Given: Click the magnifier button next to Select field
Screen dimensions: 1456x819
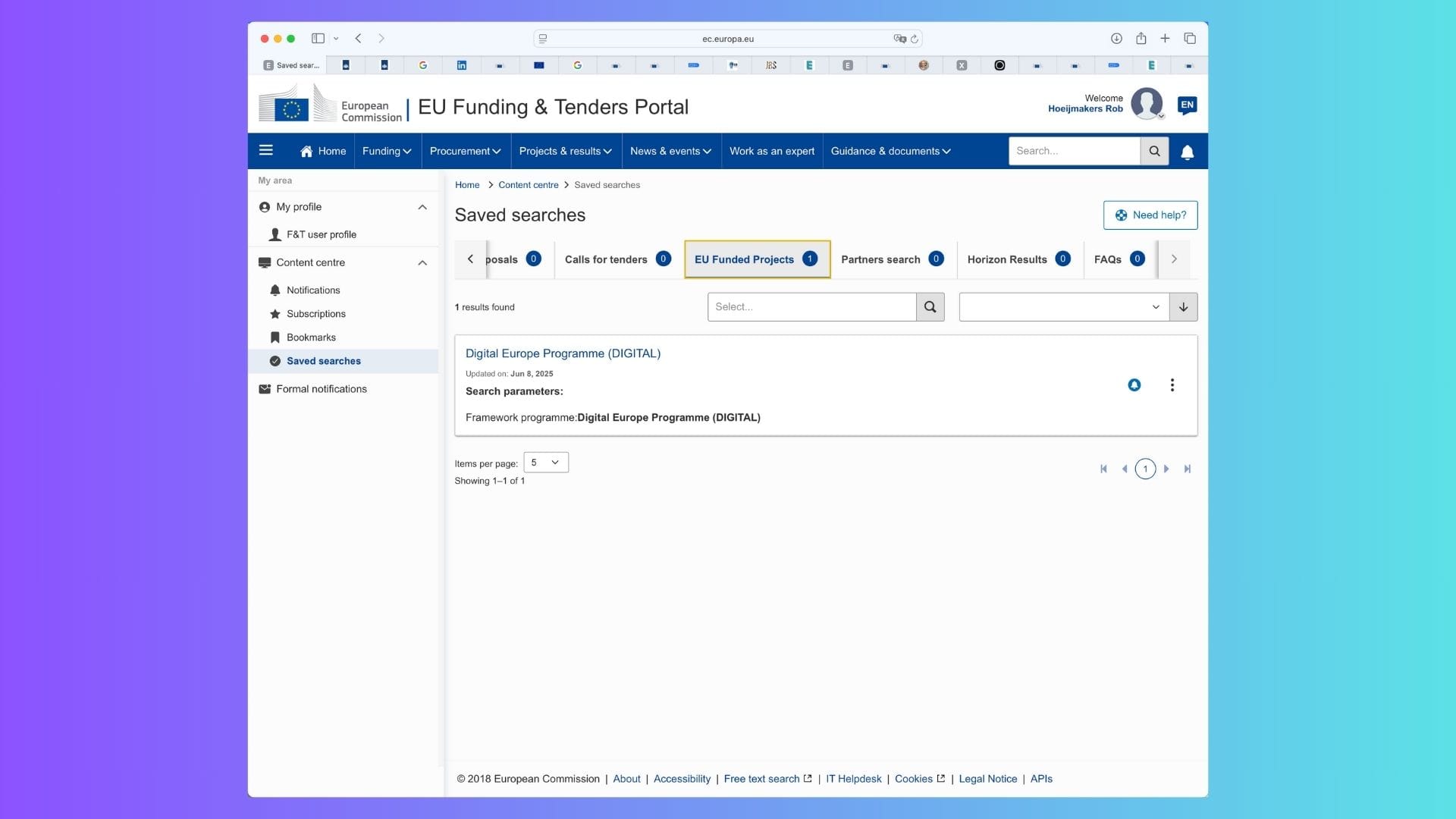Looking at the screenshot, I should coord(930,307).
